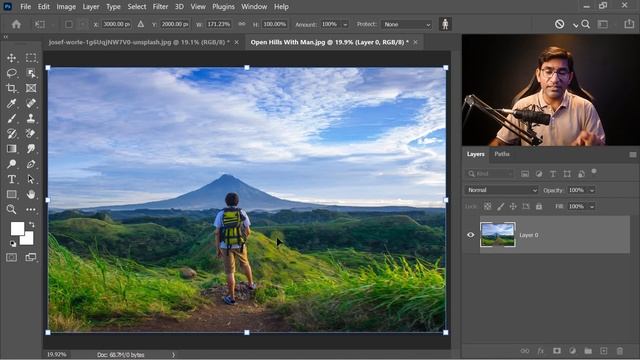Toggle the reference point checkbox
The height and width of the screenshot is (360, 640).
click(x=69, y=24)
